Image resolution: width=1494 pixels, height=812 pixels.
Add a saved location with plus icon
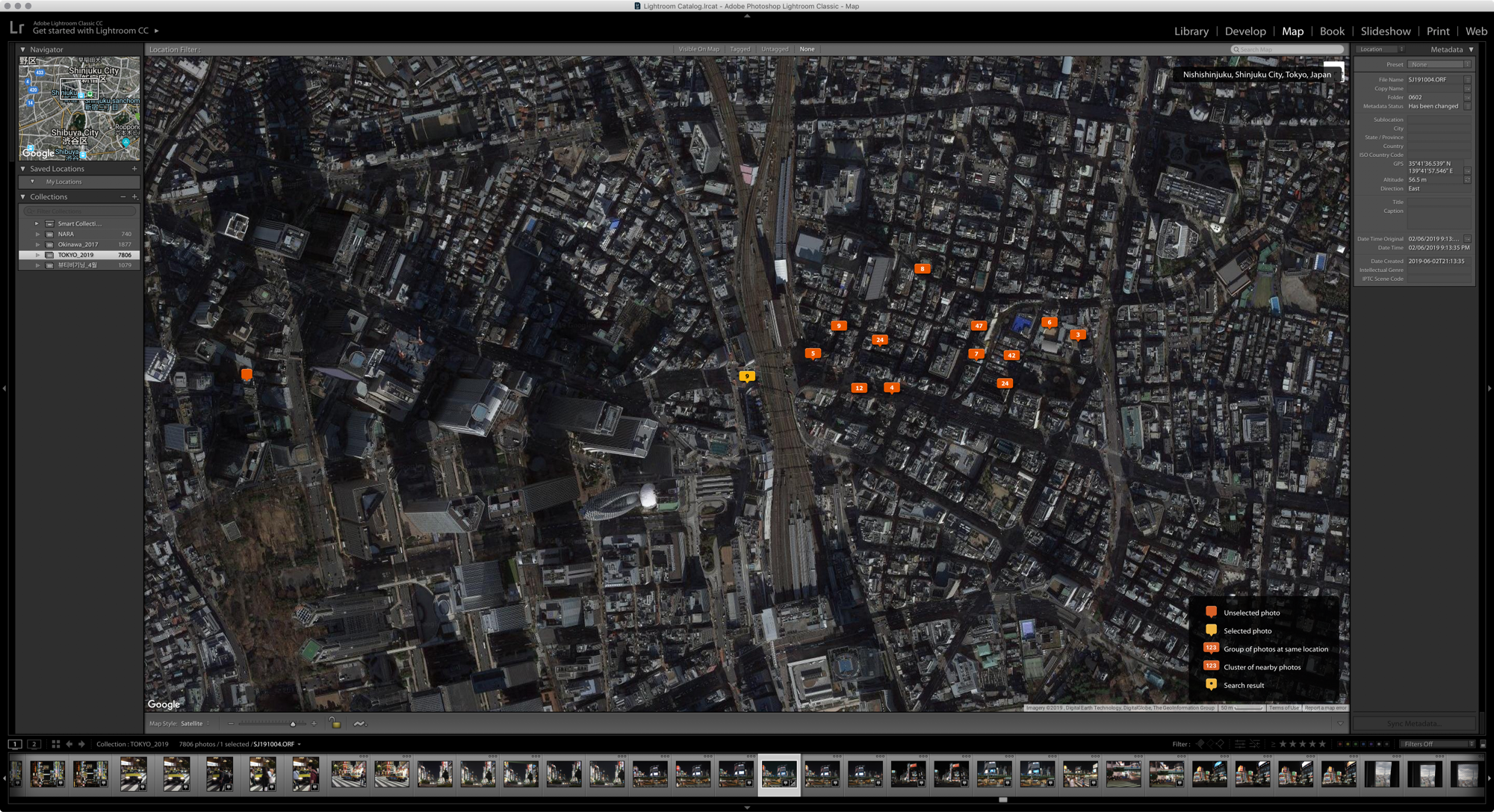[134, 169]
